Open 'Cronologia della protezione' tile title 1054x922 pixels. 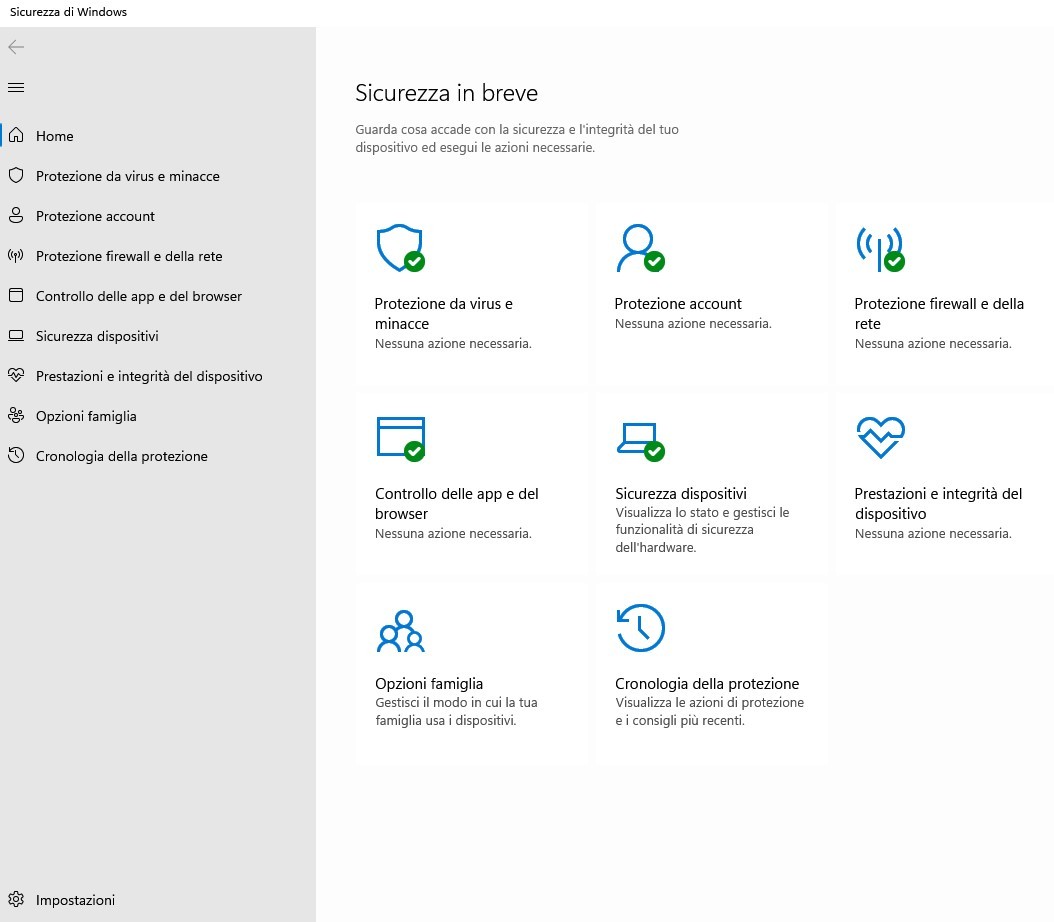707,683
